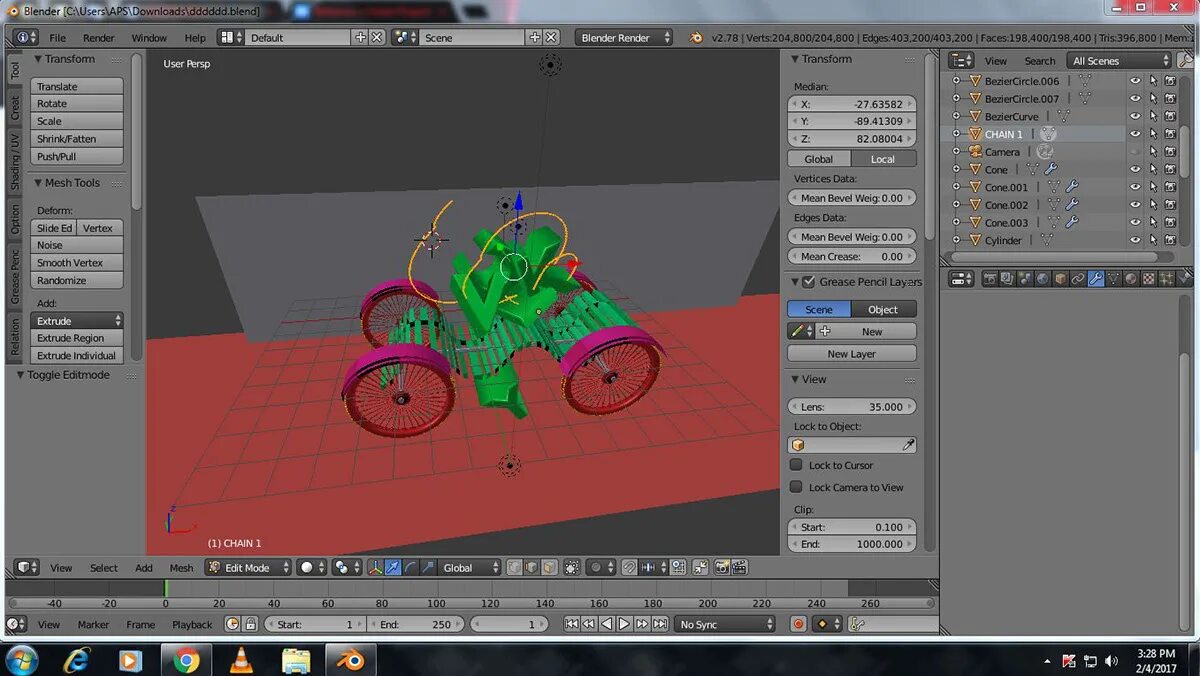1200x676 pixels.
Task: Click the eyedropper in Lock to Object
Action: 909,445
